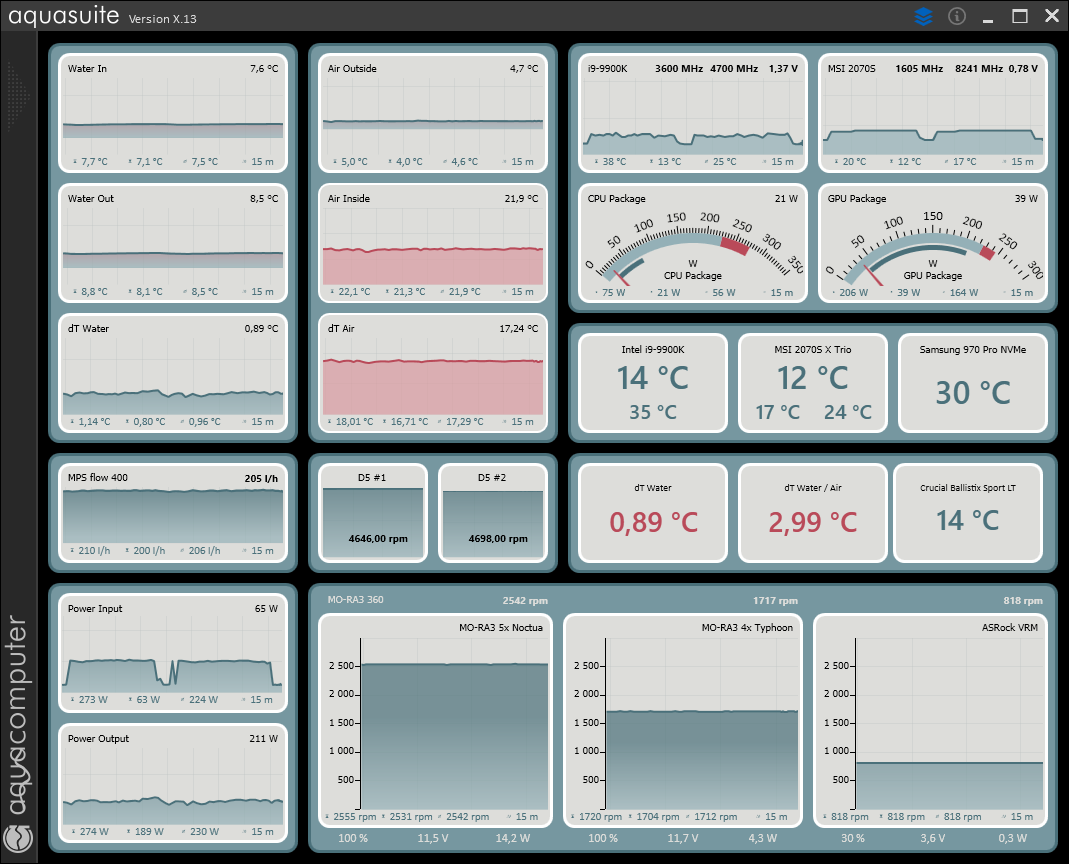The height and width of the screenshot is (864, 1069).
Task: Click the MSI 2070S frequency chart
Action: [x=933, y=114]
